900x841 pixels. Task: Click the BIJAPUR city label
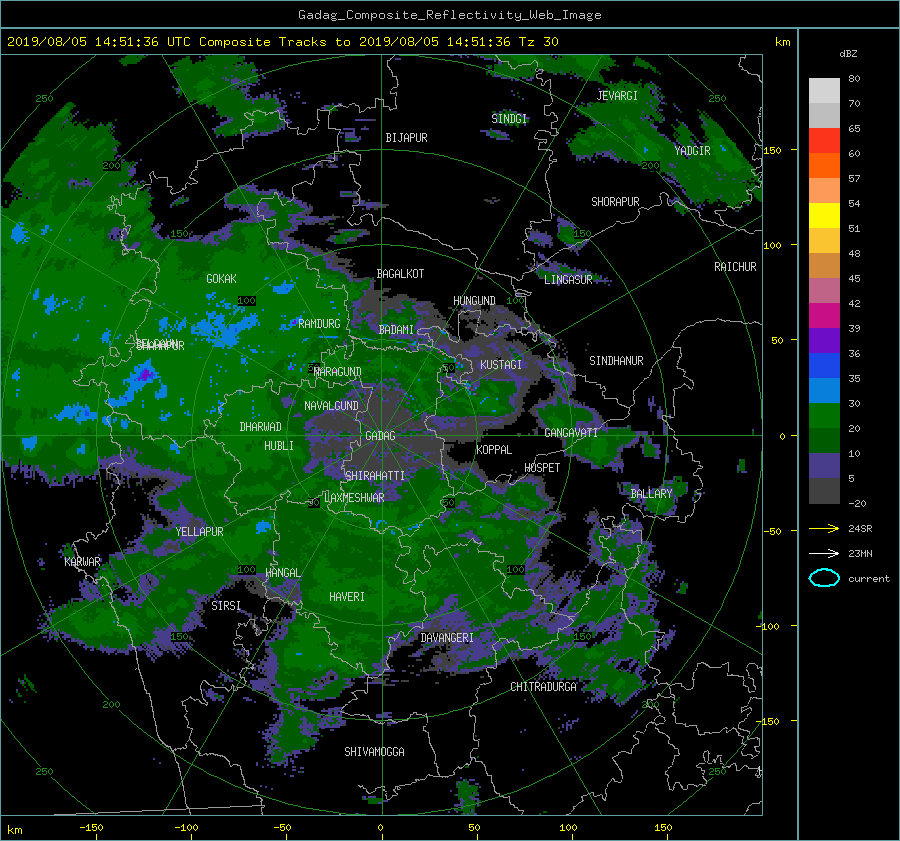pos(406,138)
